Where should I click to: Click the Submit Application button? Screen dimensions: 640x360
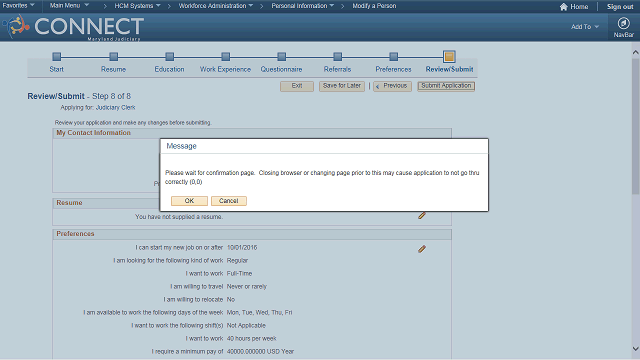(x=446, y=86)
